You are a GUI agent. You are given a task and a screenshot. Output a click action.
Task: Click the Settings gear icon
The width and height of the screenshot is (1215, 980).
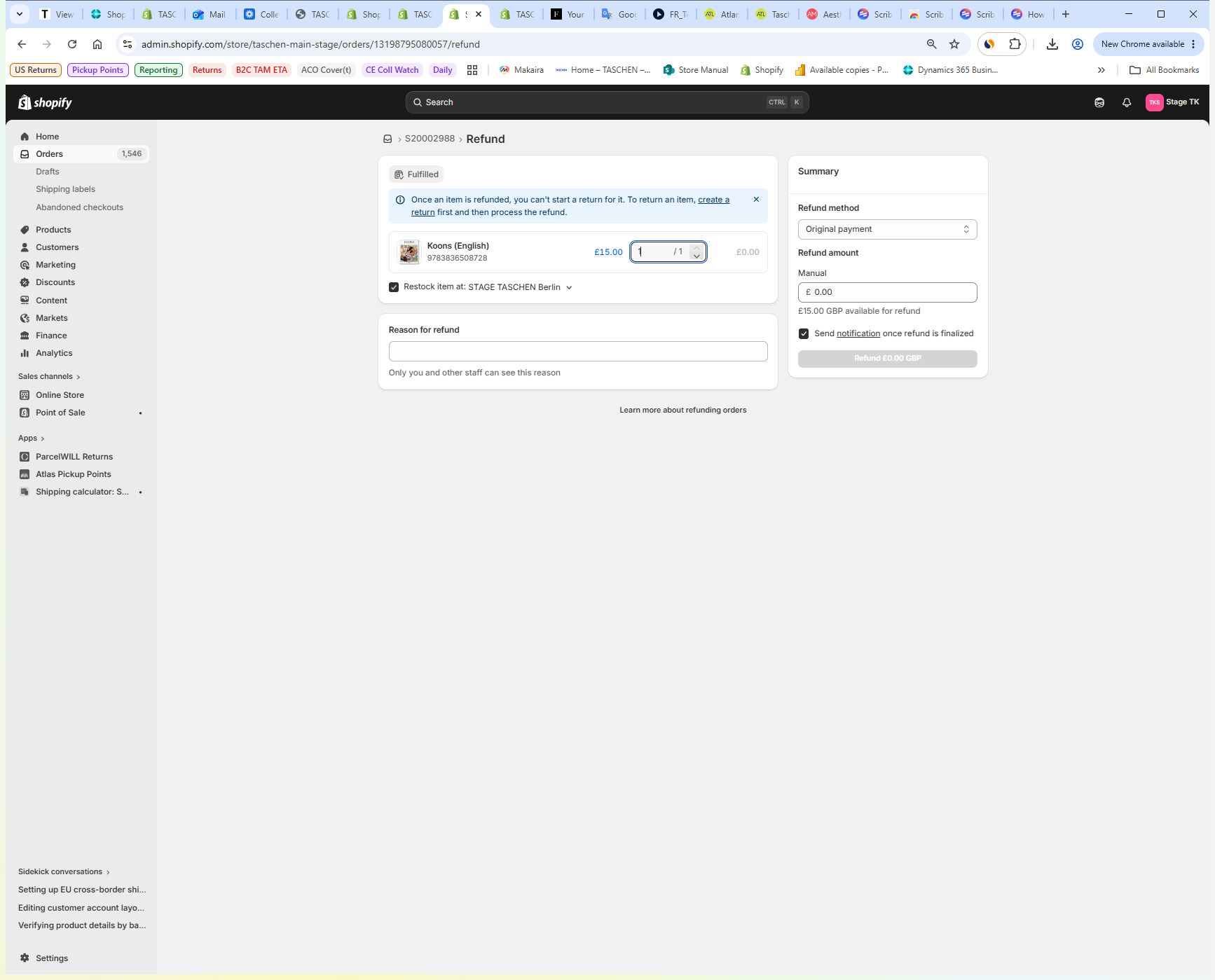tap(25, 958)
